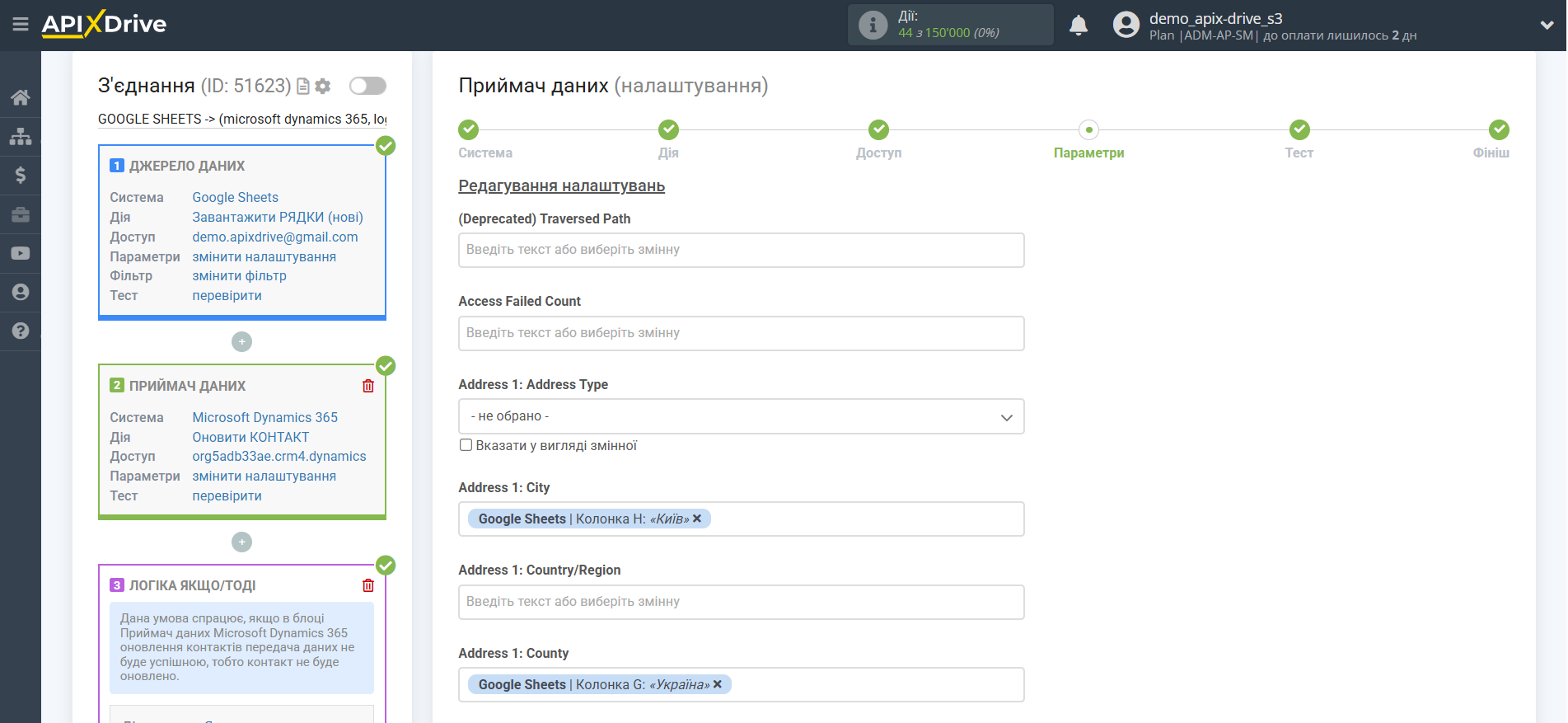Click the ApiX-Drive logo
The width and height of the screenshot is (1568, 723).
coord(104,24)
